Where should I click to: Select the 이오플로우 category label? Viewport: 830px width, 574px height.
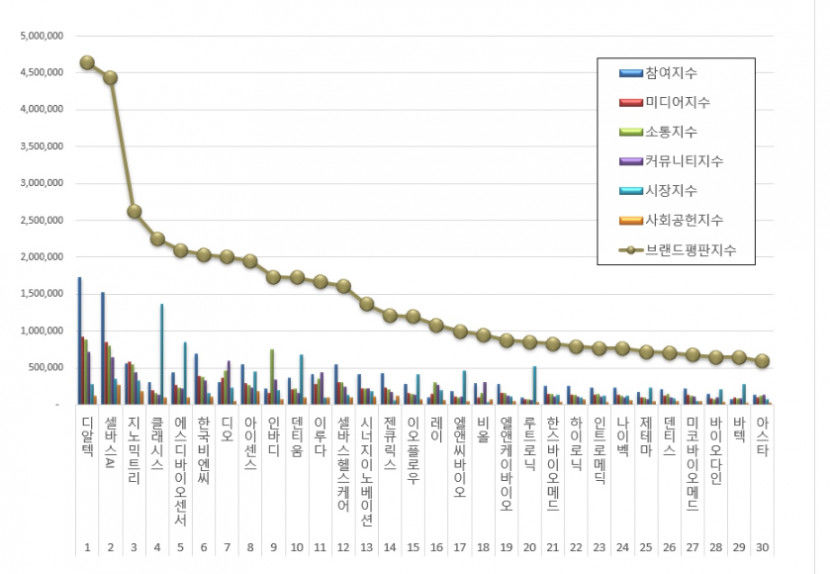[x=413, y=450]
